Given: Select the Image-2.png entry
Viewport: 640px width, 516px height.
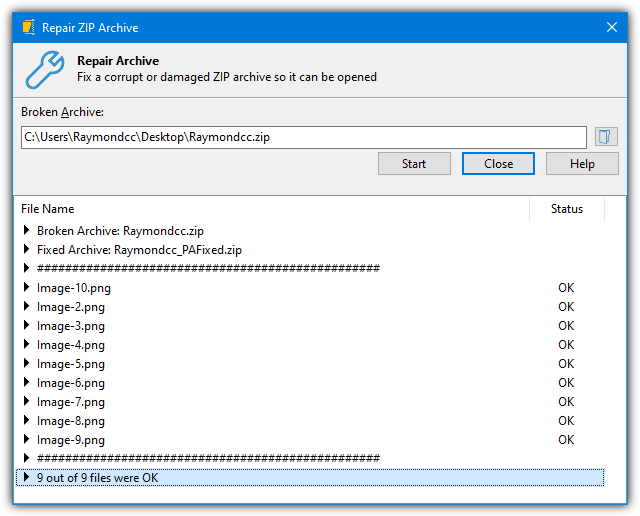Looking at the screenshot, I should pos(70,307).
